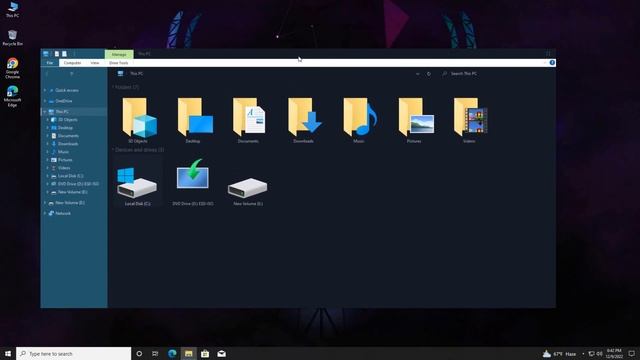Open the notification center icon
The width and height of the screenshot is (640, 360).
[x=631, y=353]
